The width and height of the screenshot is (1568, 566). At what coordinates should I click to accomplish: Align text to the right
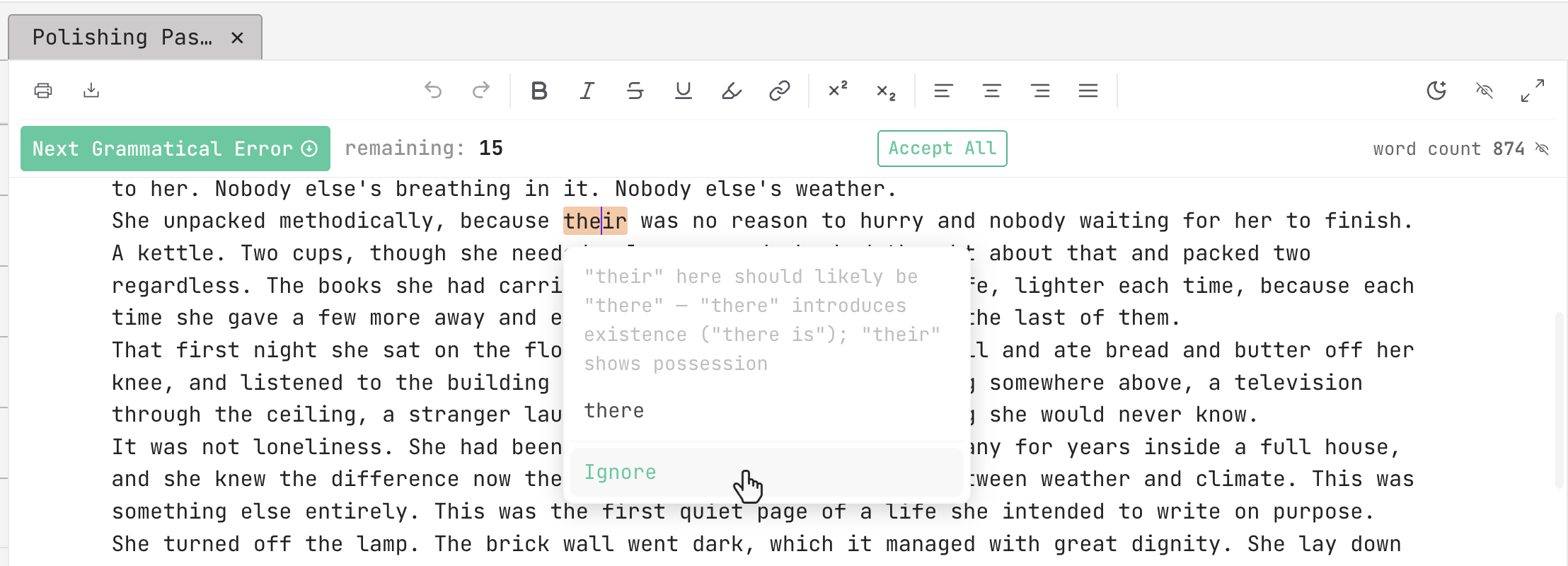pos(1040,91)
